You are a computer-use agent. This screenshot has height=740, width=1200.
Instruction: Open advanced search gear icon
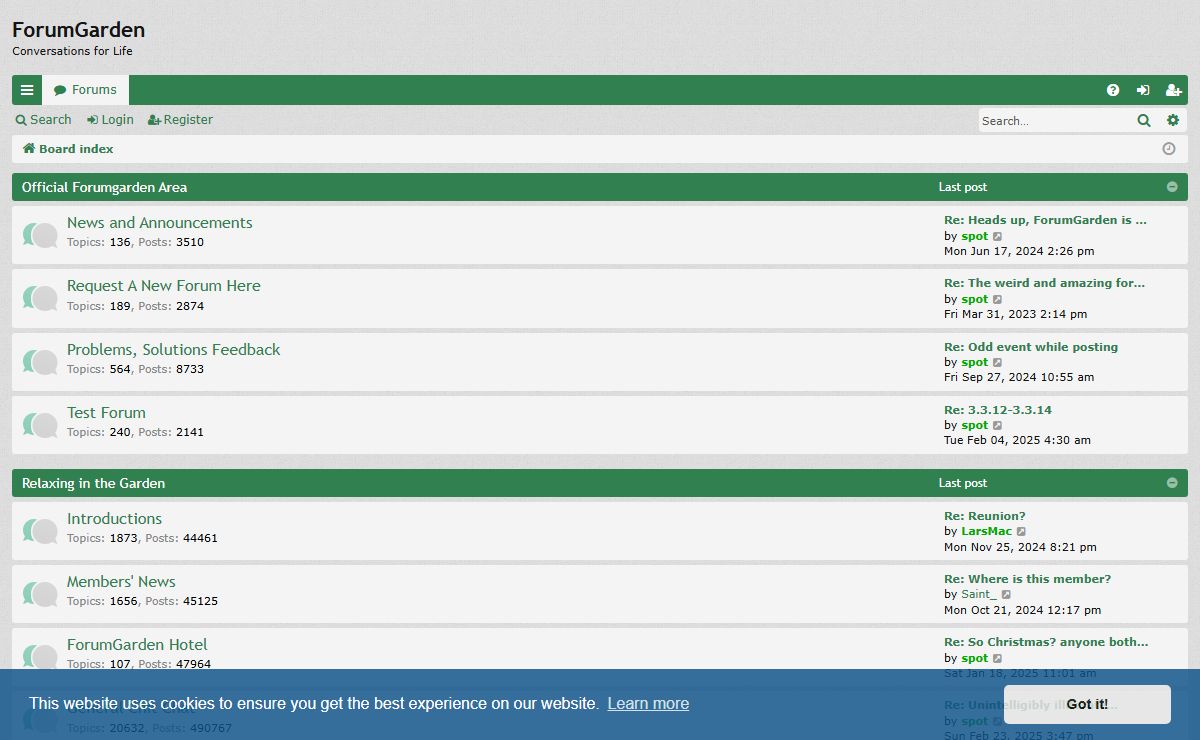[x=1173, y=120]
